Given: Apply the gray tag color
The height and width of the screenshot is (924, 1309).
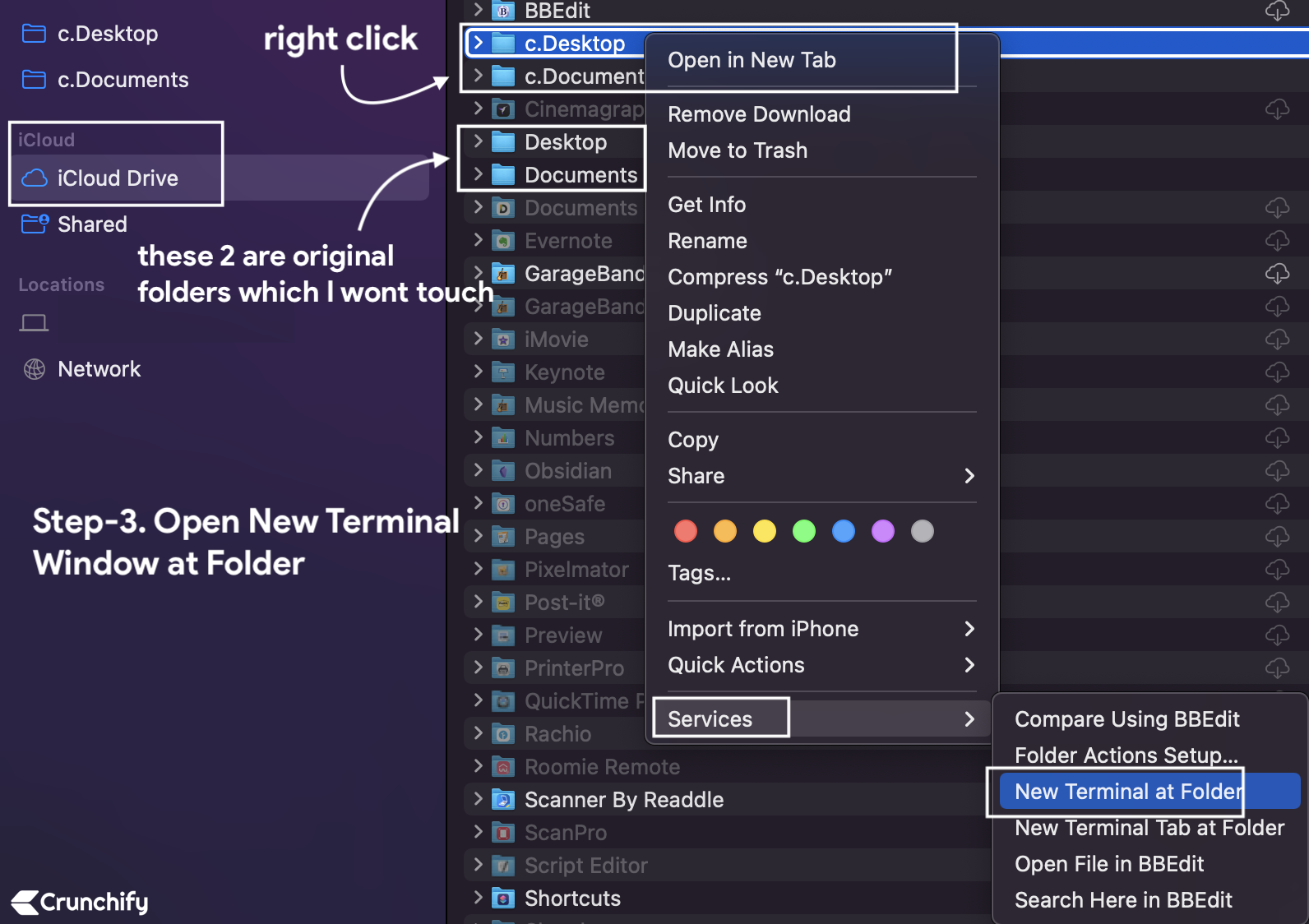Looking at the screenshot, I should click(923, 531).
